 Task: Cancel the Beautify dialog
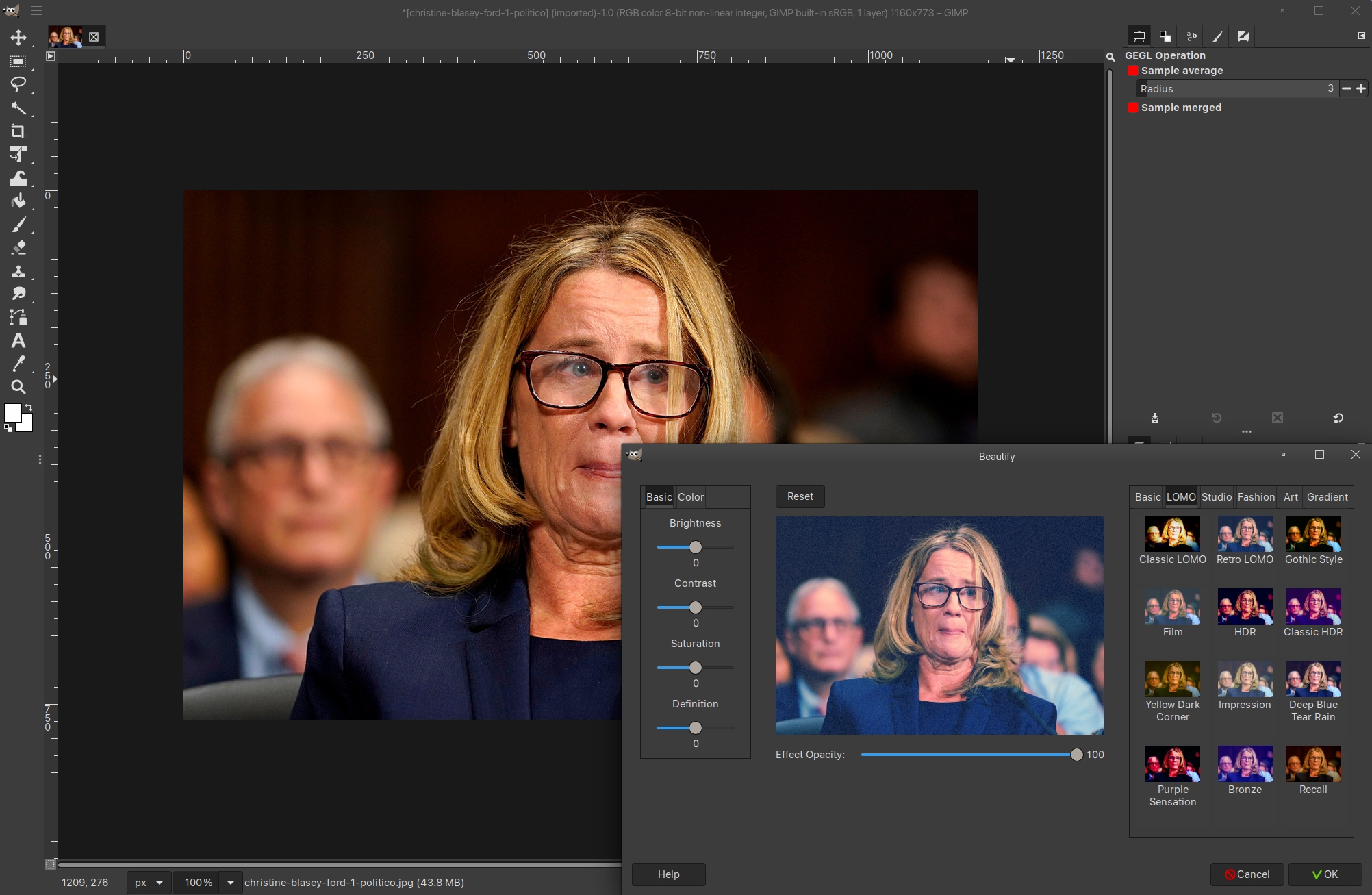coord(1247,874)
